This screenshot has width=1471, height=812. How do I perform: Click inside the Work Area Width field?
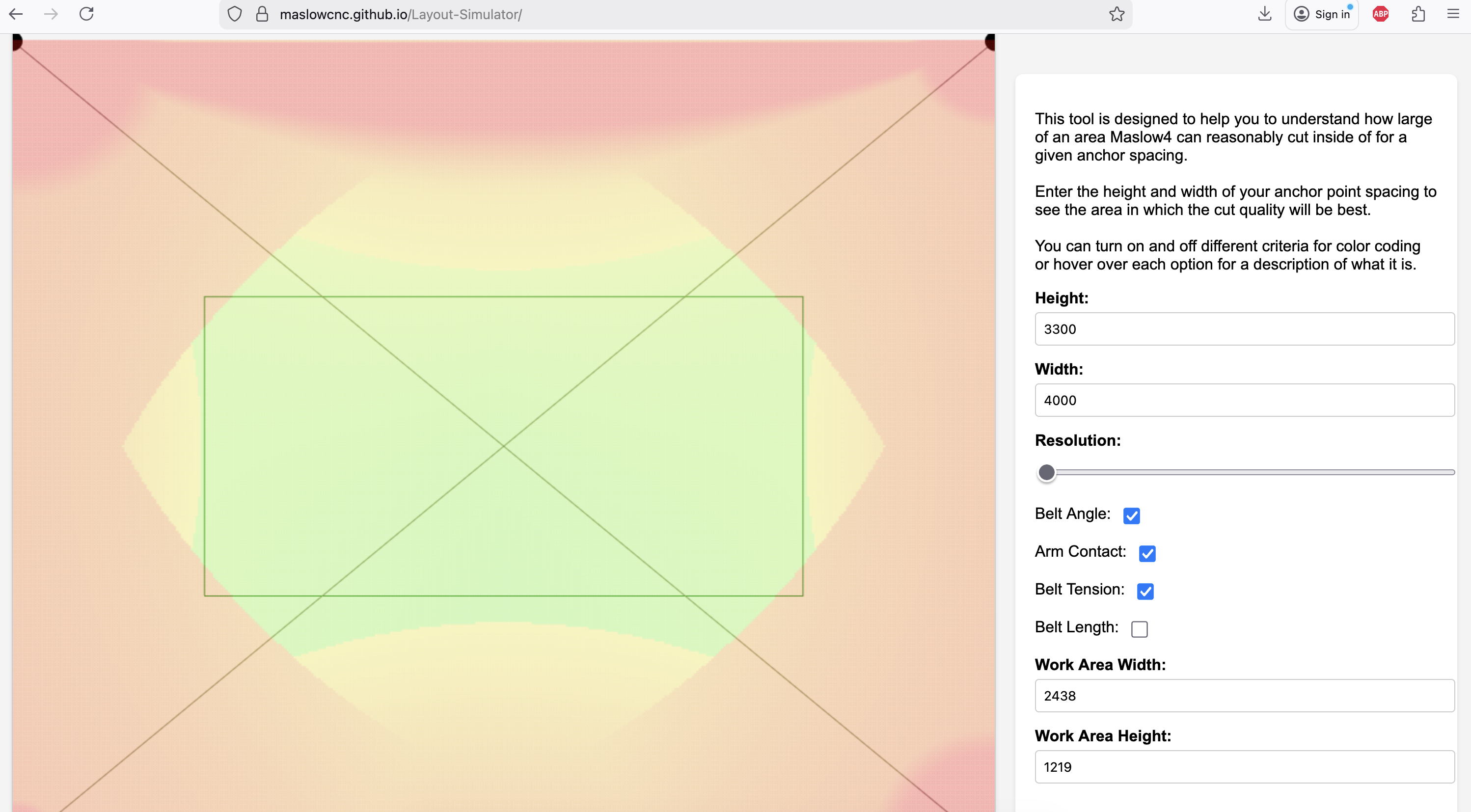pyautogui.click(x=1244, y=696)
